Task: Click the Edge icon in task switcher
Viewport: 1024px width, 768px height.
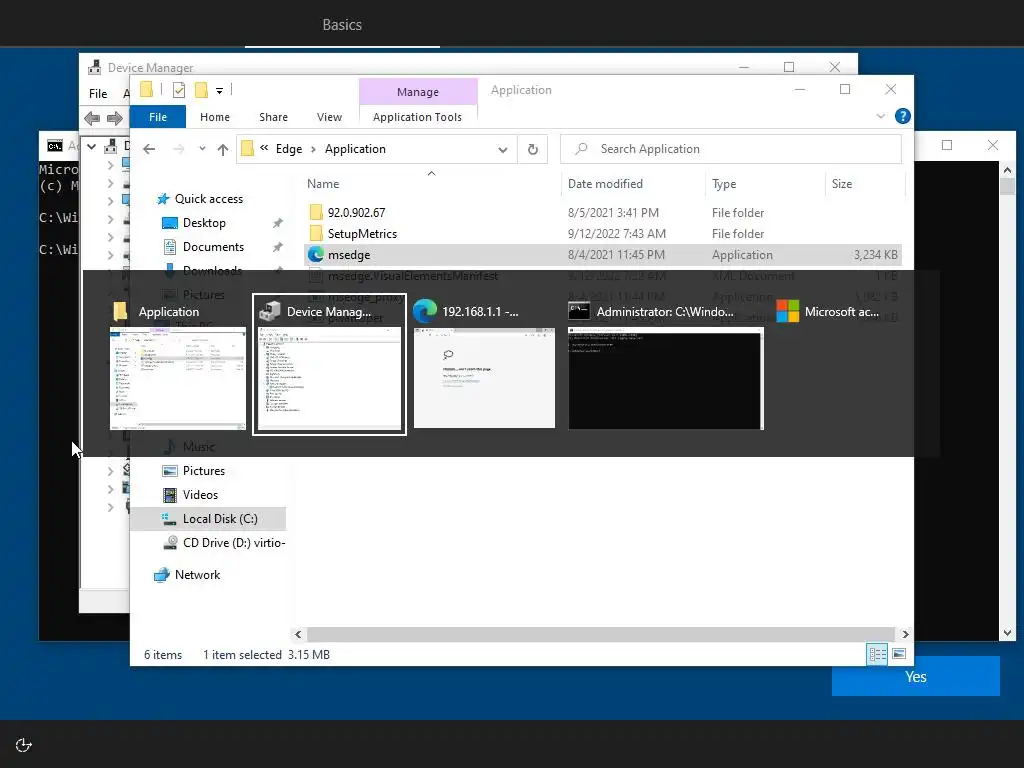Action: (424, 312)
